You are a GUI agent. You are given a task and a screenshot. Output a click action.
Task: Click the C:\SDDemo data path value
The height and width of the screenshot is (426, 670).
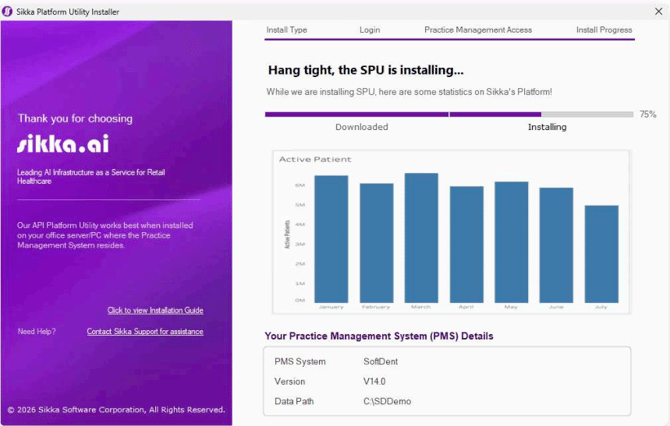tap(387, 401)
